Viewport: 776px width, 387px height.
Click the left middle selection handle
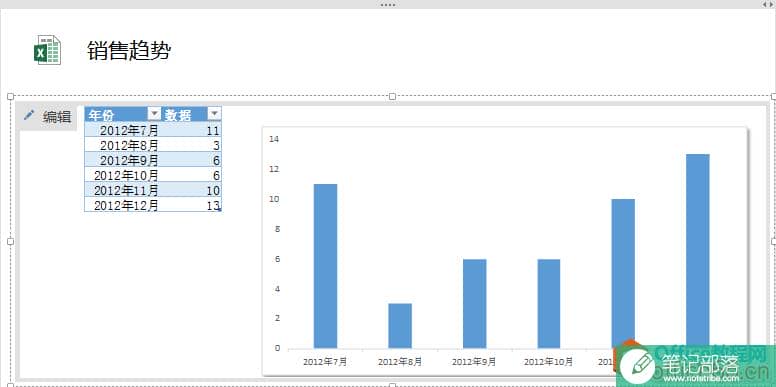pyautogui.click(x=10, y=241)
